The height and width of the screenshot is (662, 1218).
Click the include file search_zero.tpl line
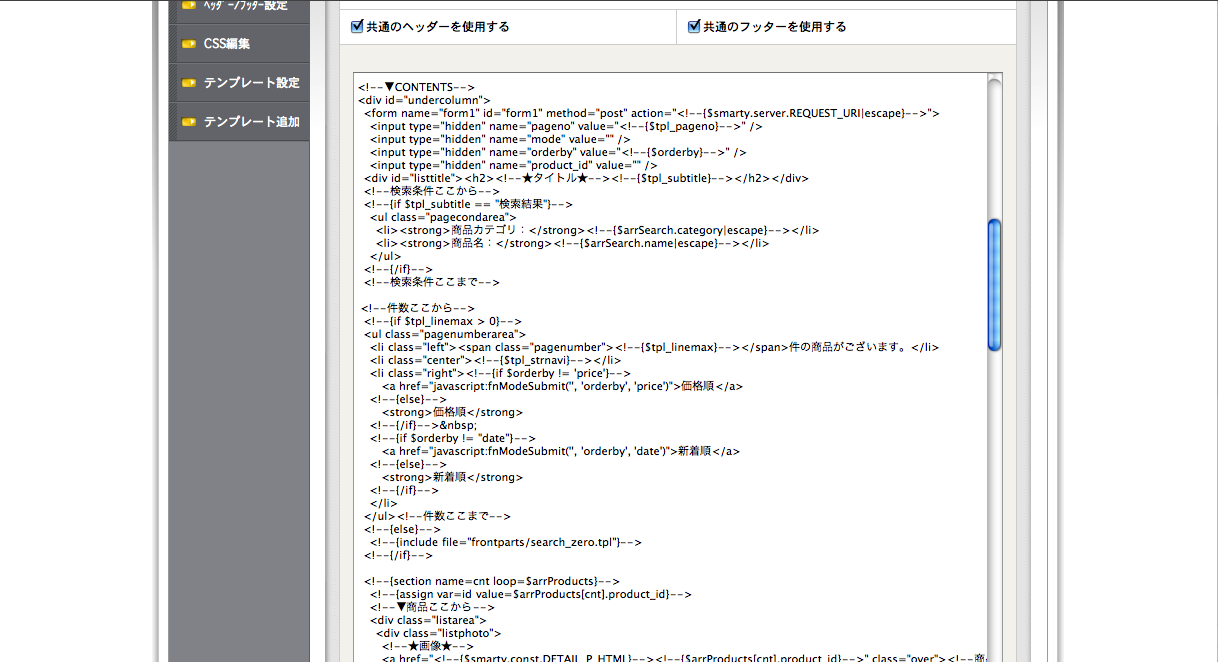pos(505,542)
